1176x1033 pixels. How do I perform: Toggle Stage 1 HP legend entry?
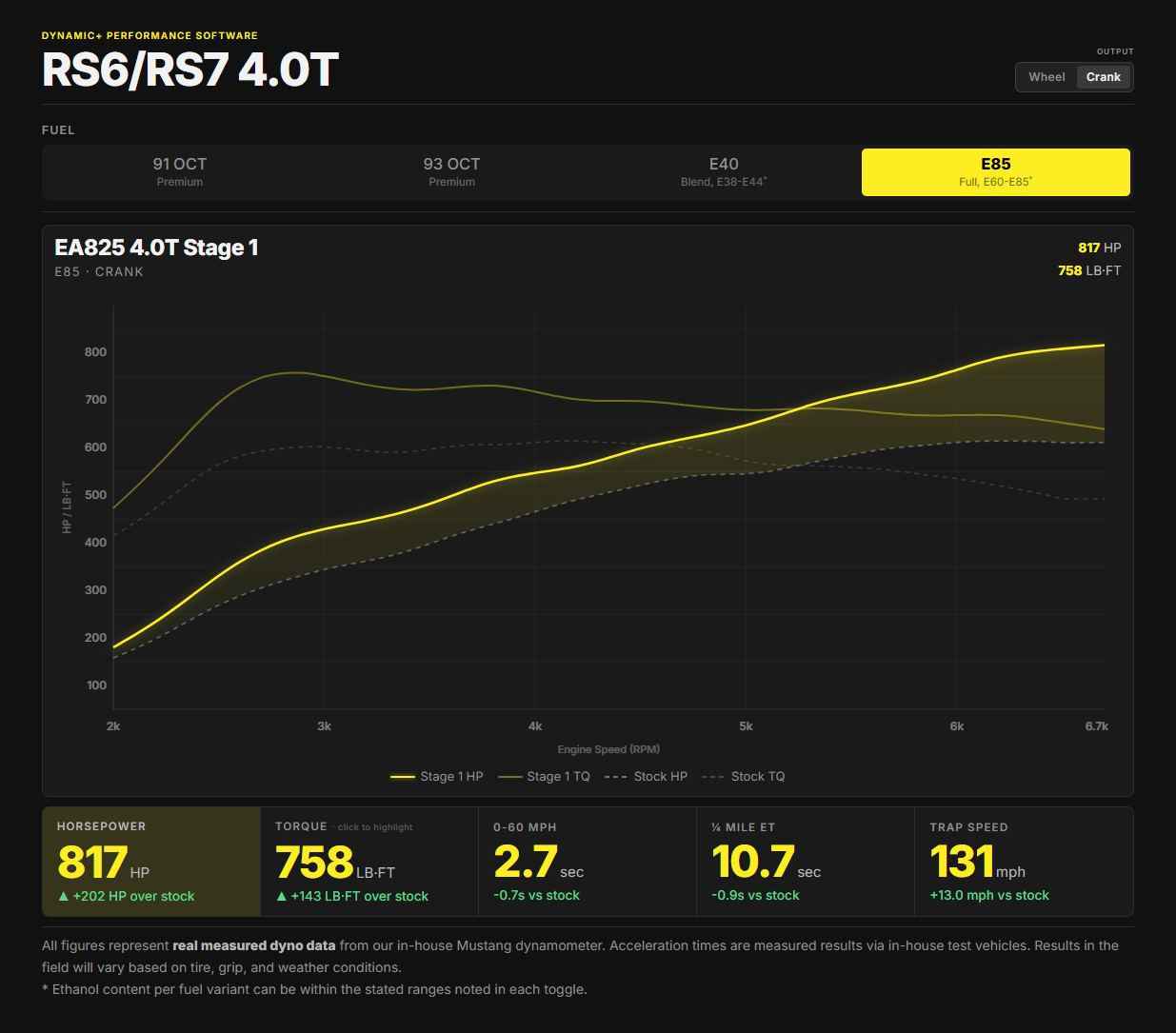(x=437, y=777)
